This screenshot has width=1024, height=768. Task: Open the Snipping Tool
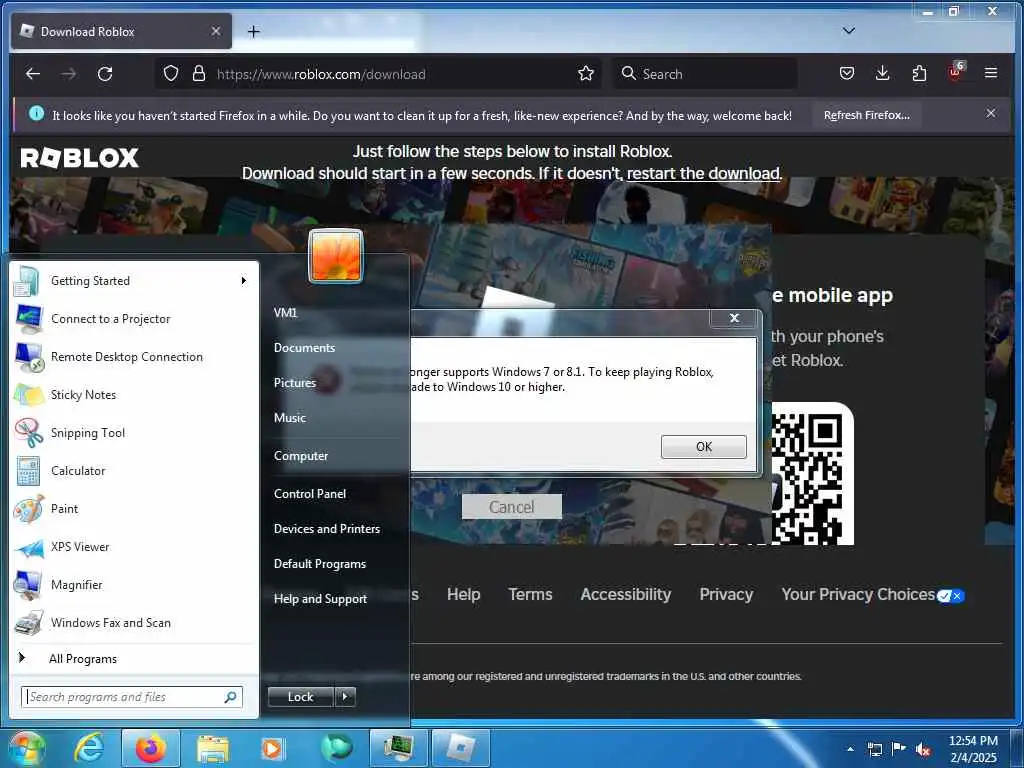tap(134, 433)
